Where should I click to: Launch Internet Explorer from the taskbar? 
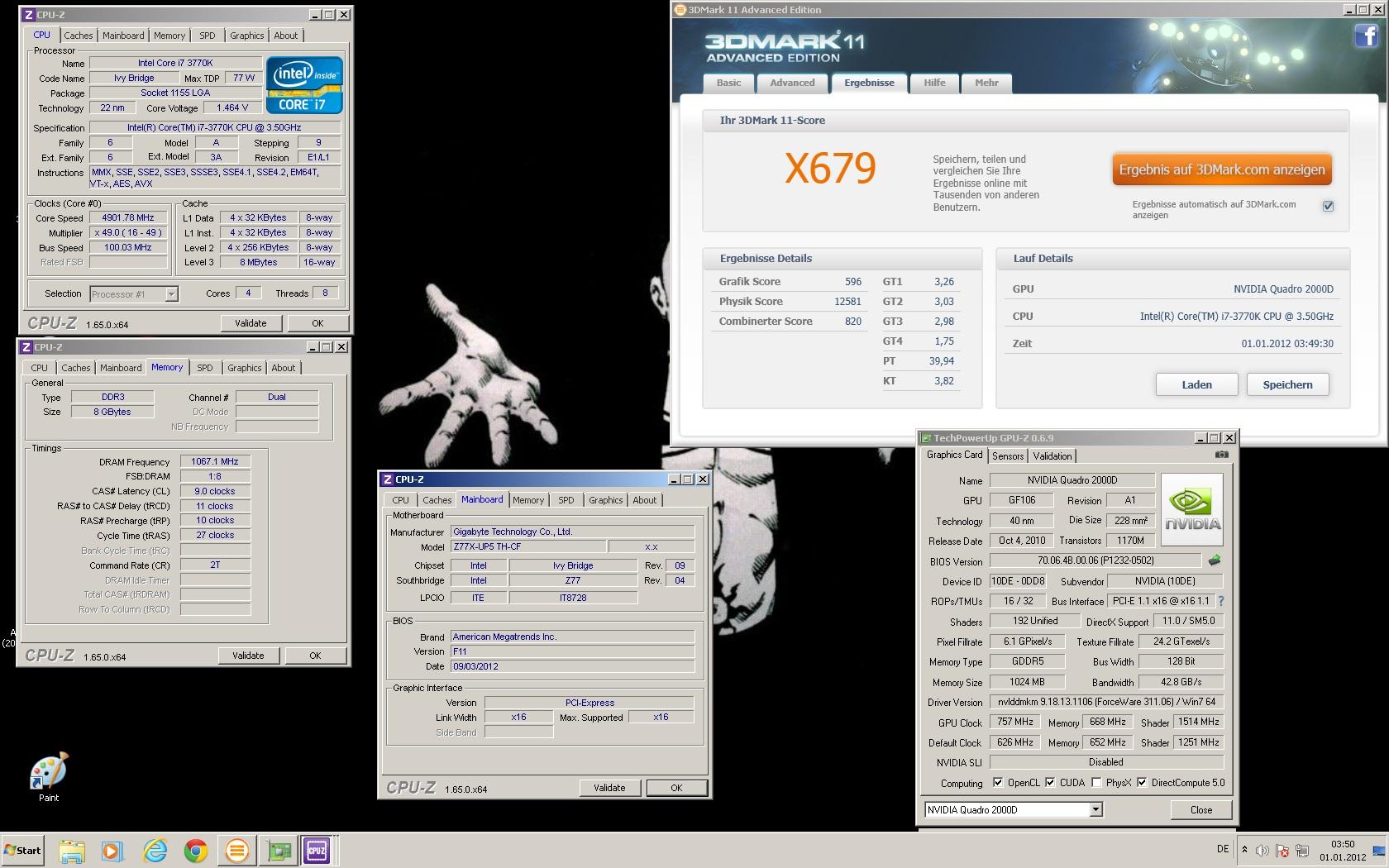(155, 851)
